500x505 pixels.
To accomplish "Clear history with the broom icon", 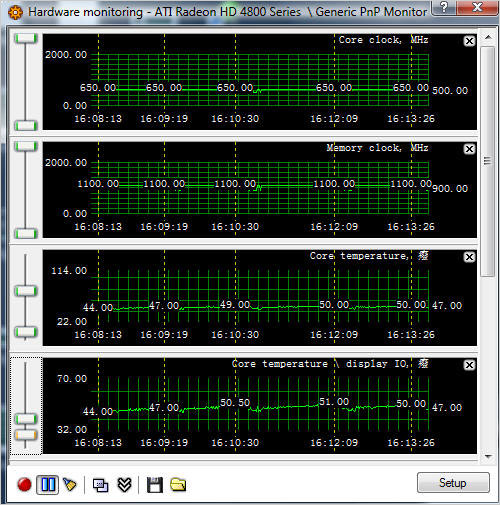I will coord(70,485).
